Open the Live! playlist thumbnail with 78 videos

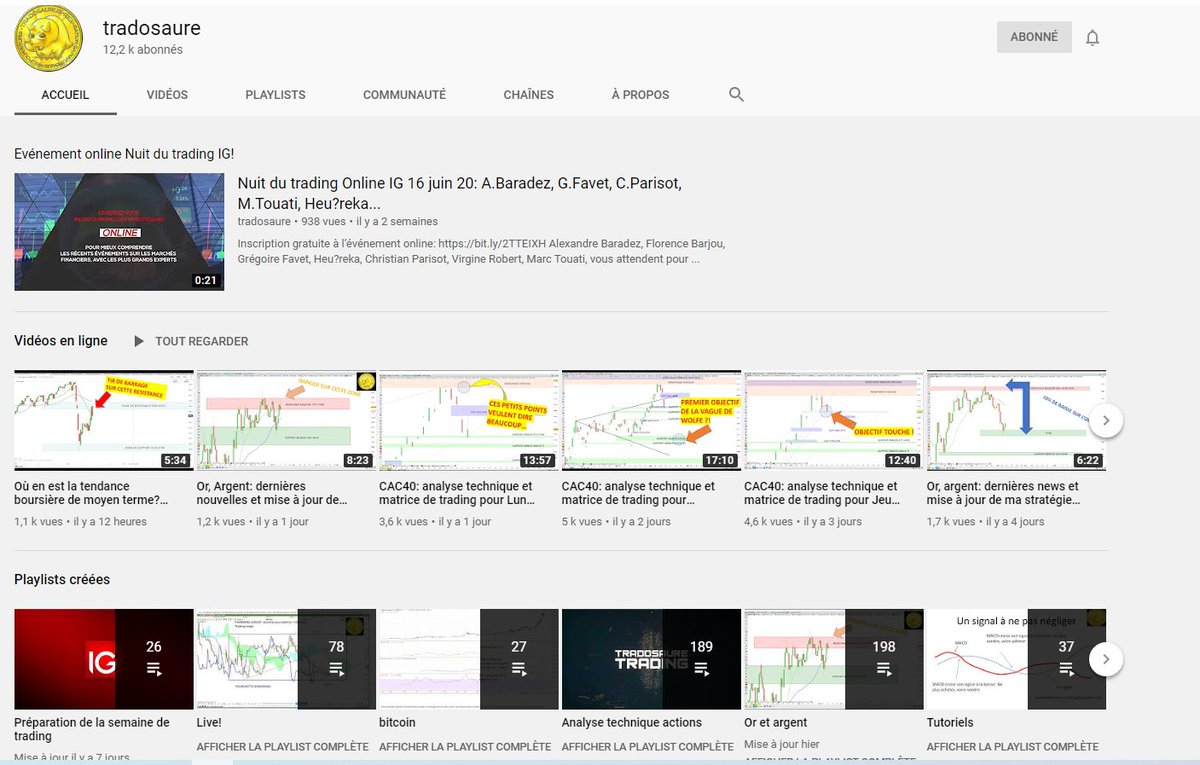pos(286,659)
